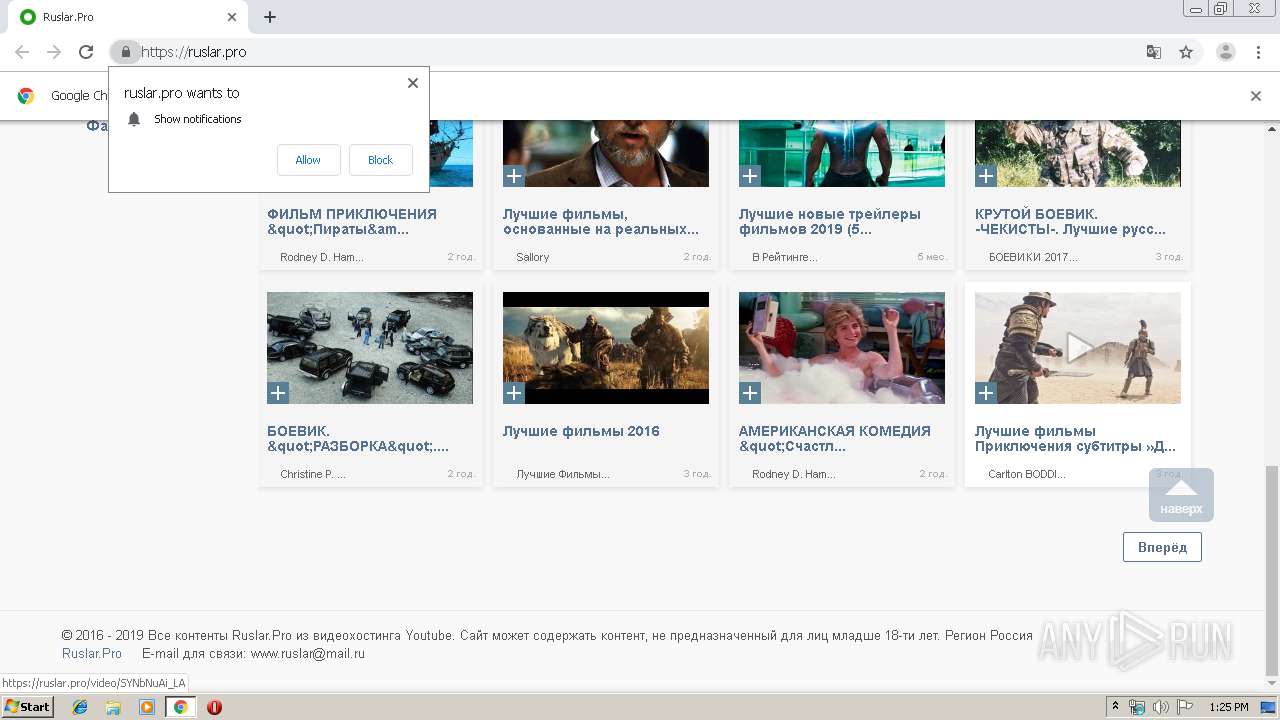Go back to previous page
Screen dimensions: 1280x720
[22, 52]
